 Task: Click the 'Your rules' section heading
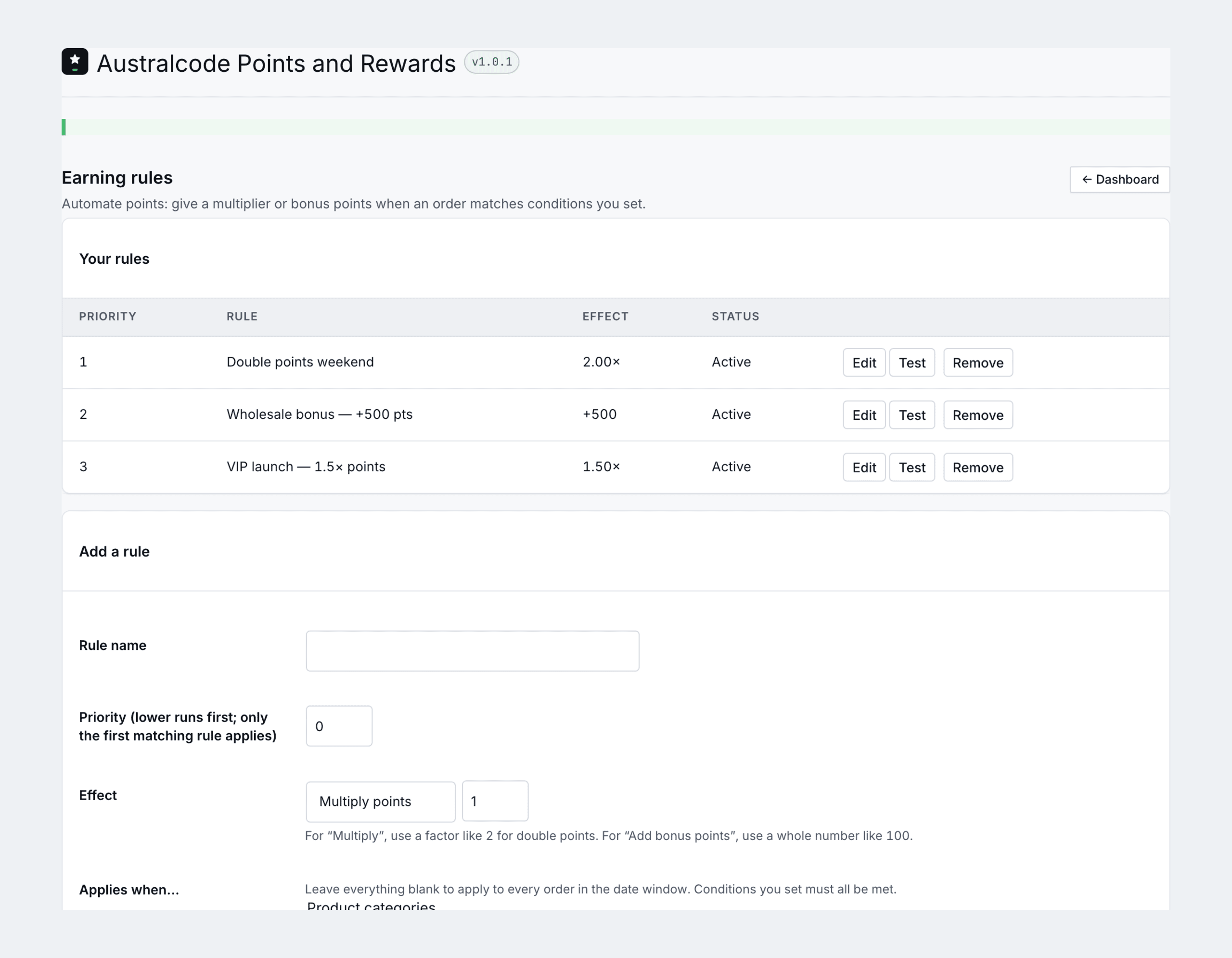click(x=114, y=259)
